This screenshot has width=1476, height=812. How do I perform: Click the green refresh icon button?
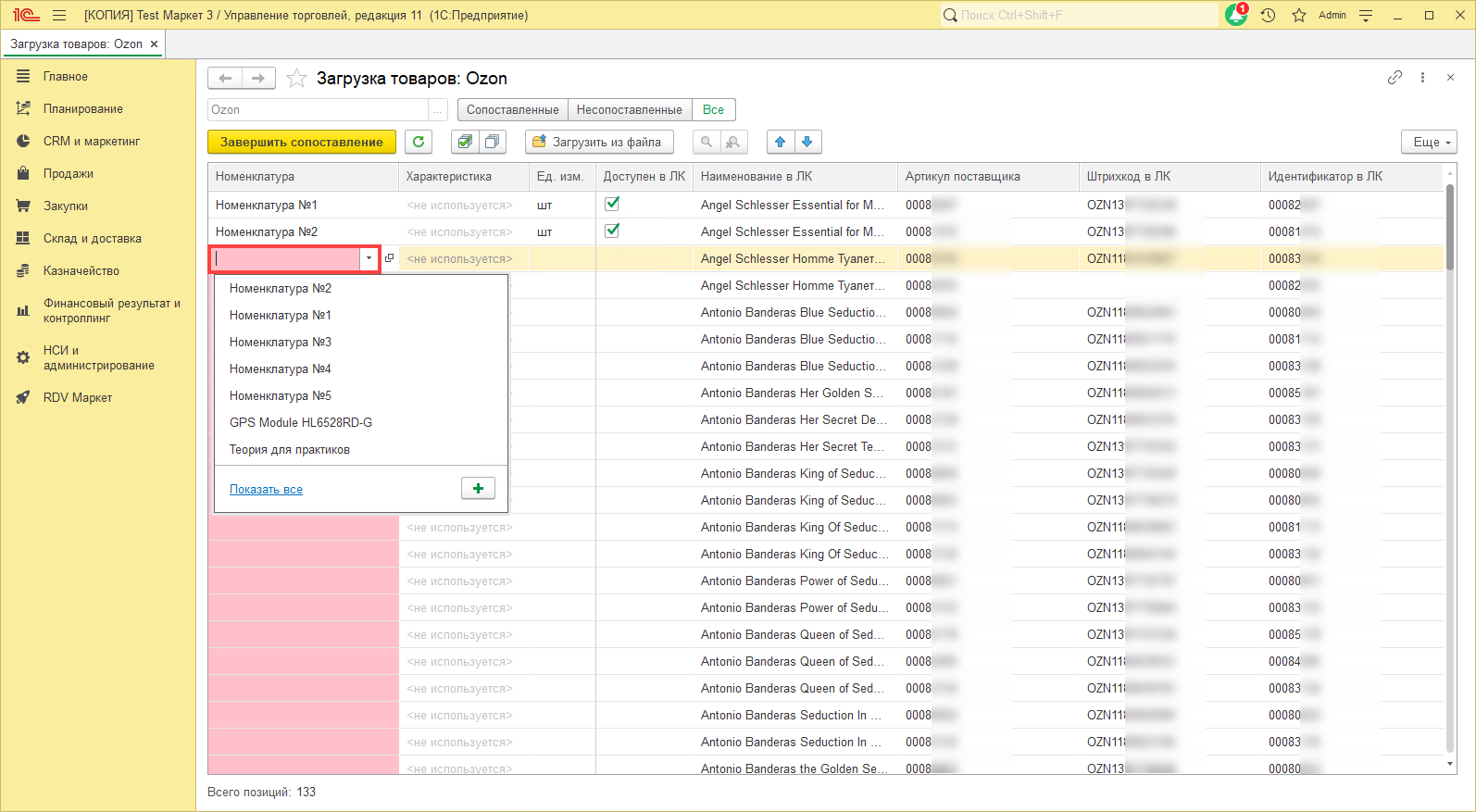point(419,142)
